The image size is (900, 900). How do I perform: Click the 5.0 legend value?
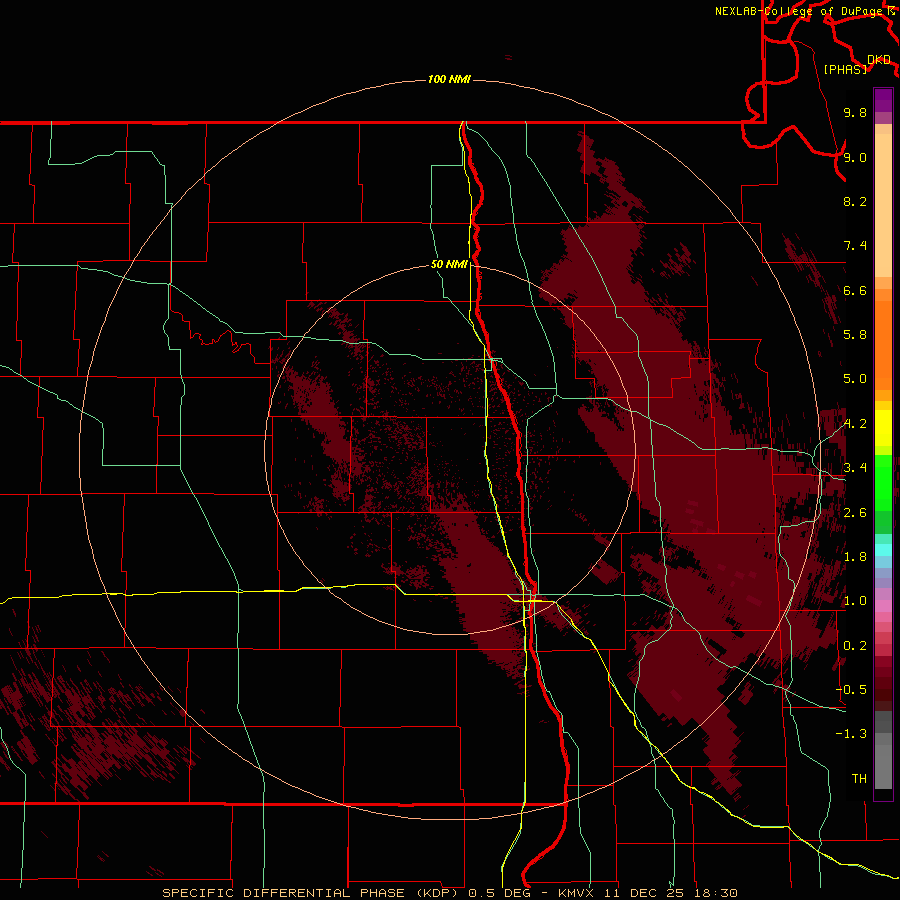pos(855,379)
